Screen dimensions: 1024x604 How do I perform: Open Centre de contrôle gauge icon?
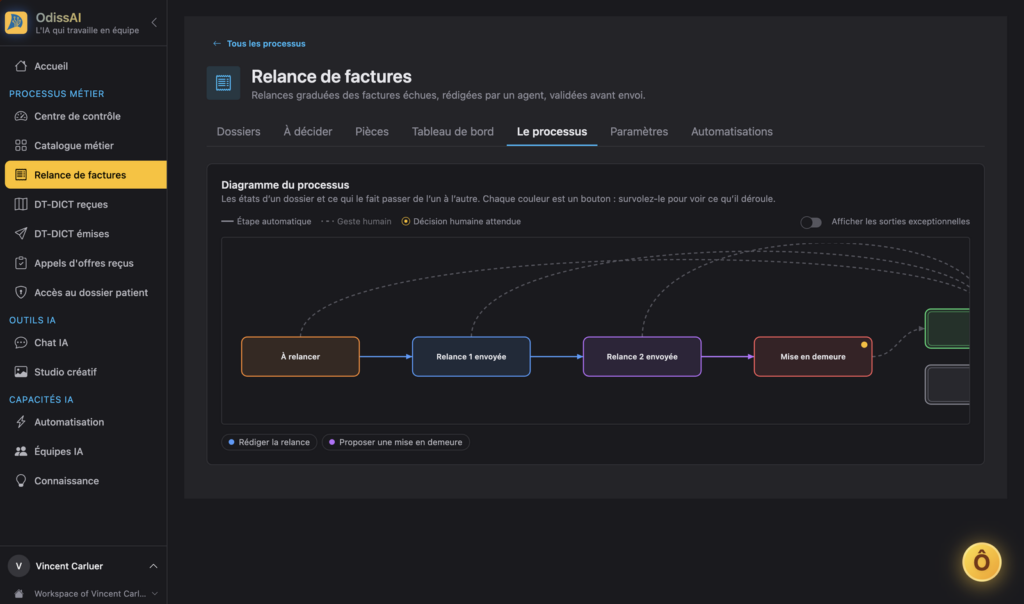pyautogui.click(x=21, y=116)
